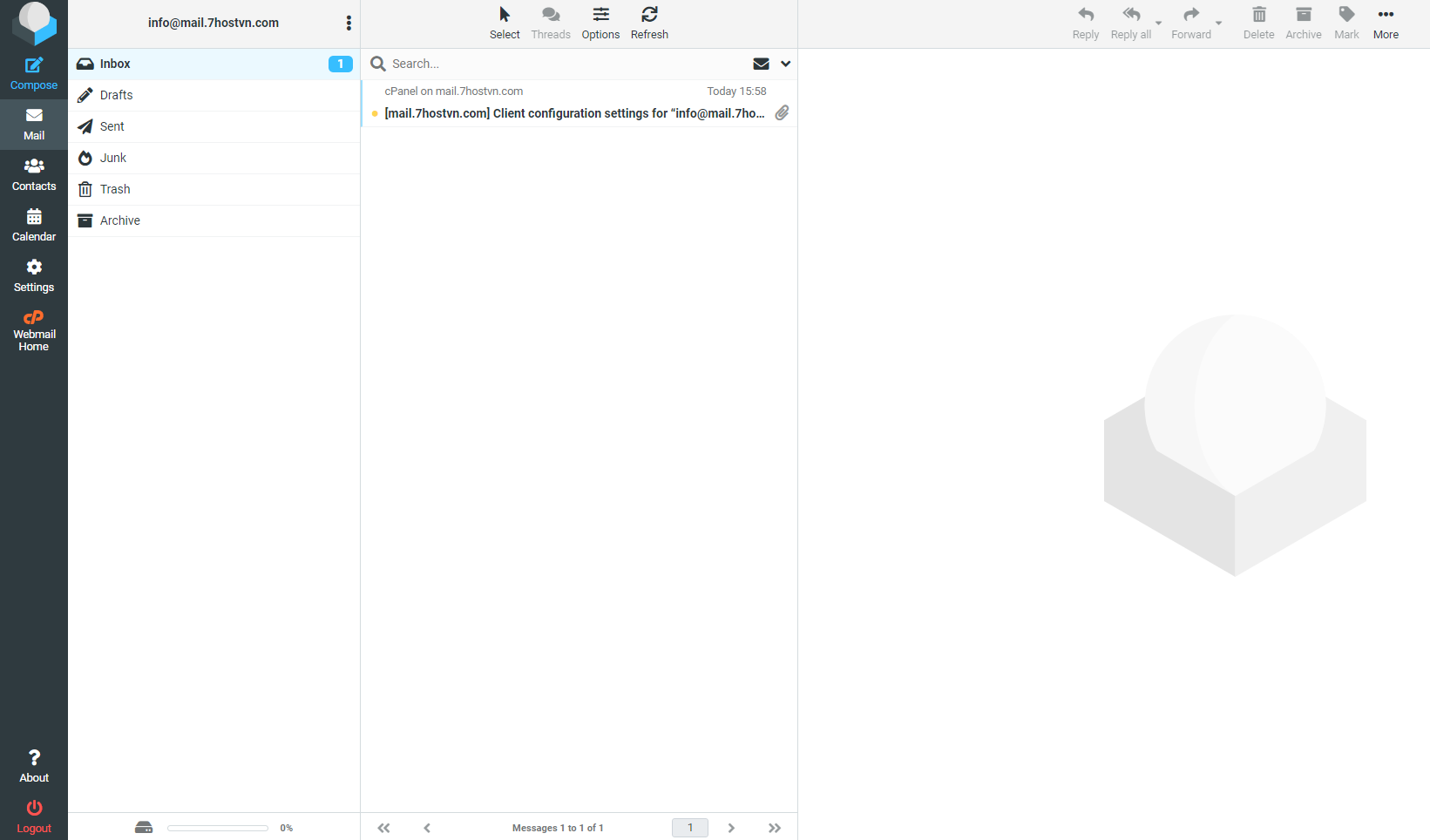Screen dimensions: 1430x840
Task: Open the More actions menu
Action: (x=1386, y=24)
